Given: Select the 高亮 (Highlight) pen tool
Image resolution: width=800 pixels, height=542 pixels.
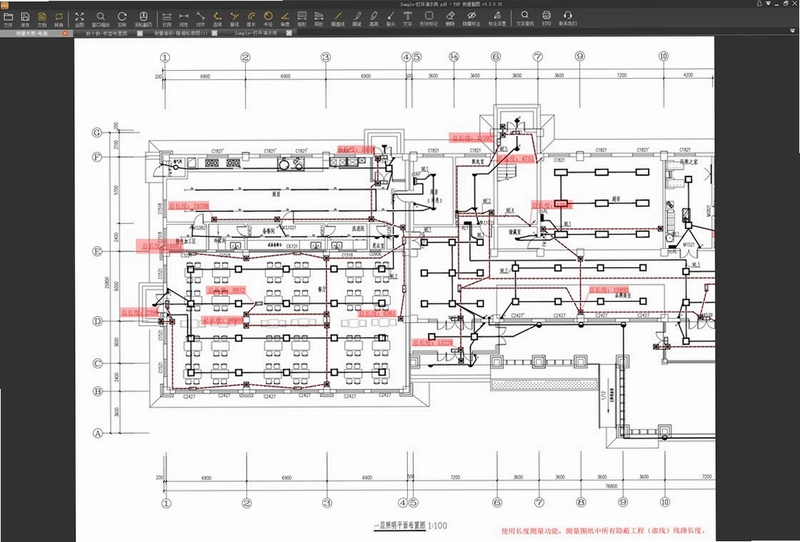Looking at the screenshot, I should (373, 19).
